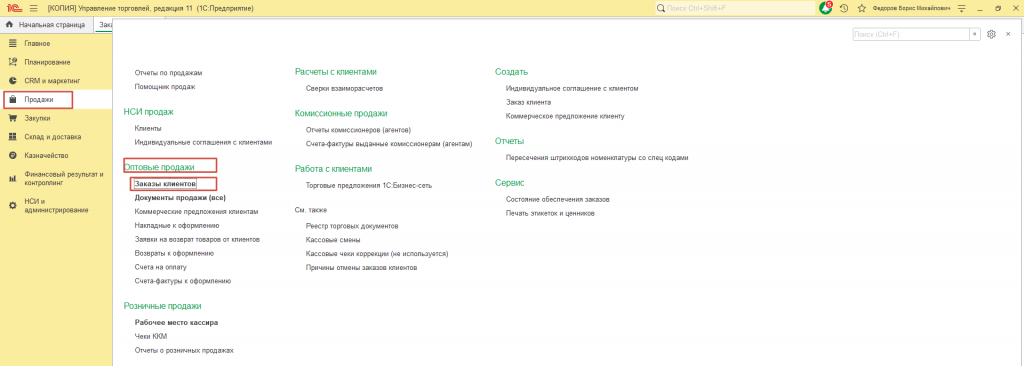This screenshot has height=366, width=1024.
Task: Focus the menu search field Ctrl+F
Action: [911, 34]
